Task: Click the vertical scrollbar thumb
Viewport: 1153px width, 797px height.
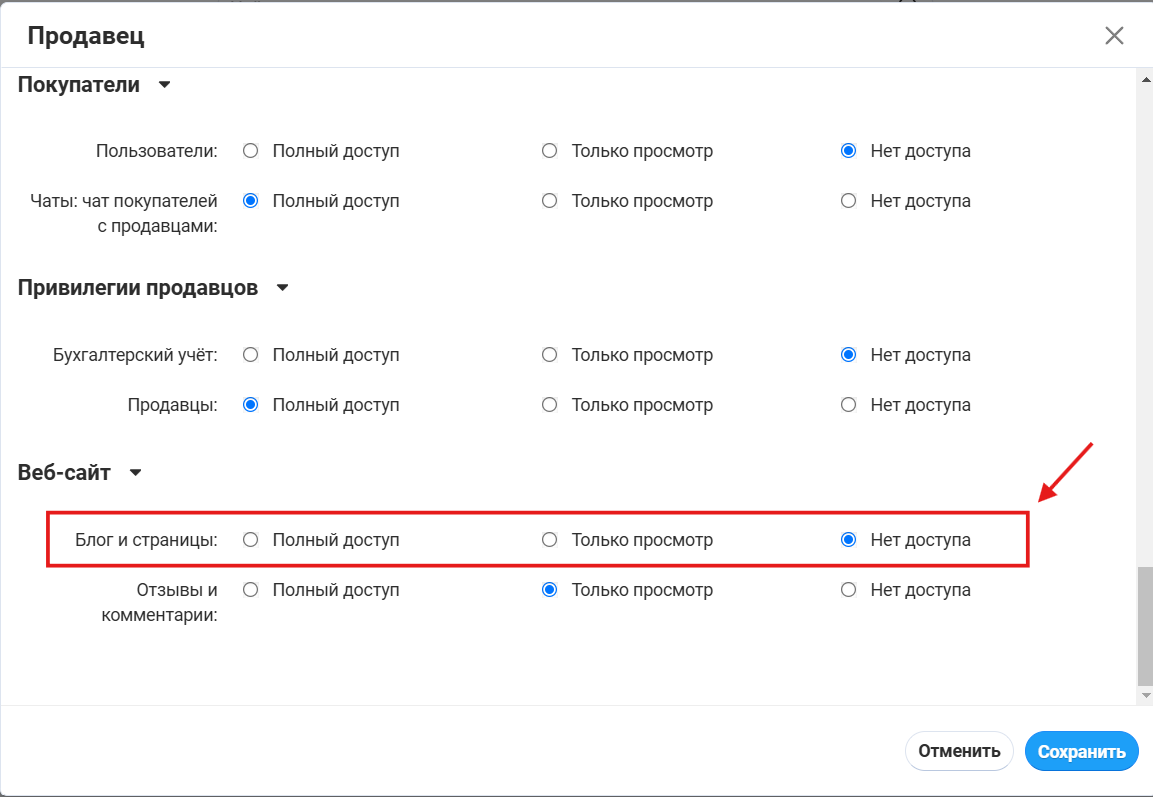Action: (x=1146, y=626)
